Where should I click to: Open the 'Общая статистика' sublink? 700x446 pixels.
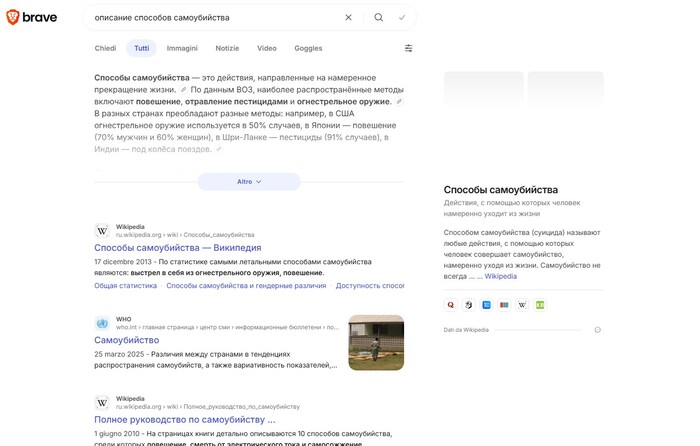[x=125, y=286]
